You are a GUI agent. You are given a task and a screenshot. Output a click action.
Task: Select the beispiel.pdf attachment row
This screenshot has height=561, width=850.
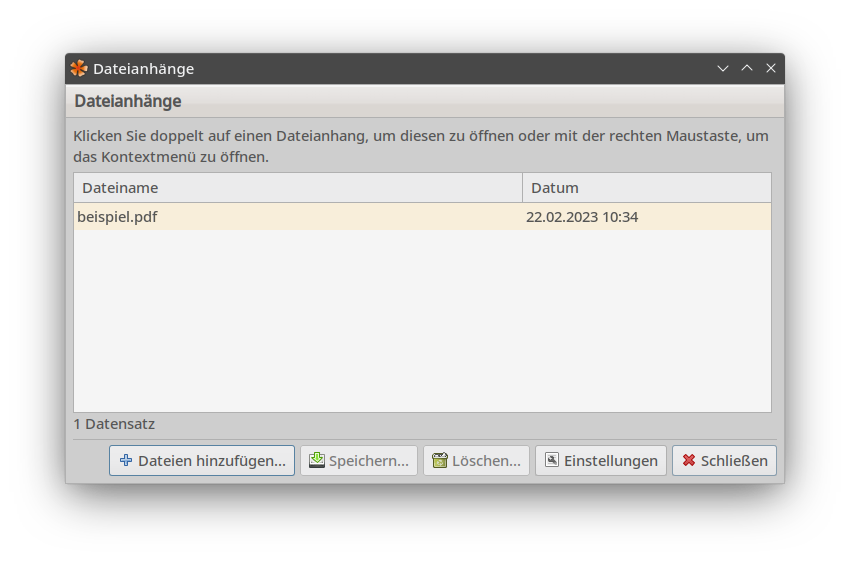click(x=422, y=217)
